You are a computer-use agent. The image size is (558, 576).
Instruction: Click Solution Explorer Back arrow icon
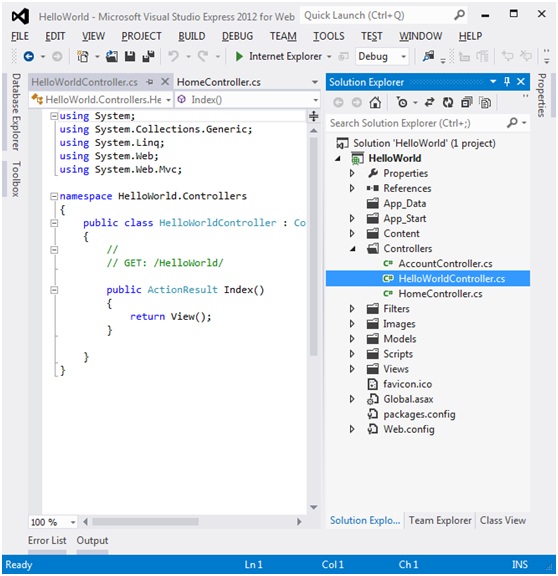pyautogui.click(x=338, y=102)
